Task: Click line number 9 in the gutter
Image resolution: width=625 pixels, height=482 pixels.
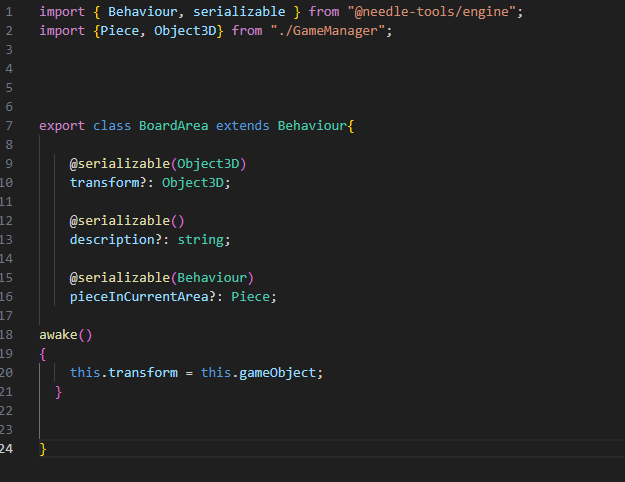Action: 9,164
